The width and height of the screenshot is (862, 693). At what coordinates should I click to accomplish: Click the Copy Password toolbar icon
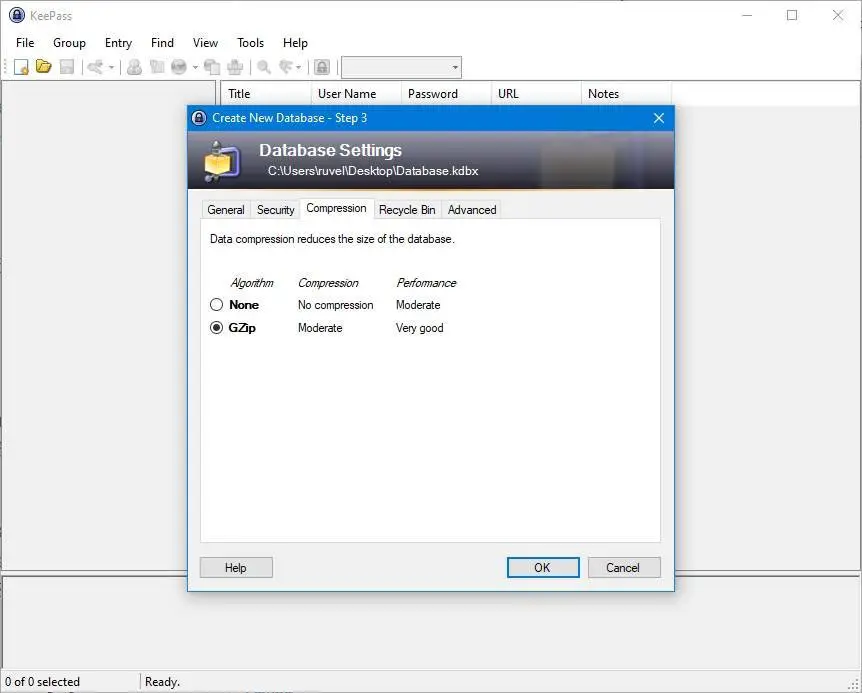tap(157, 67)
